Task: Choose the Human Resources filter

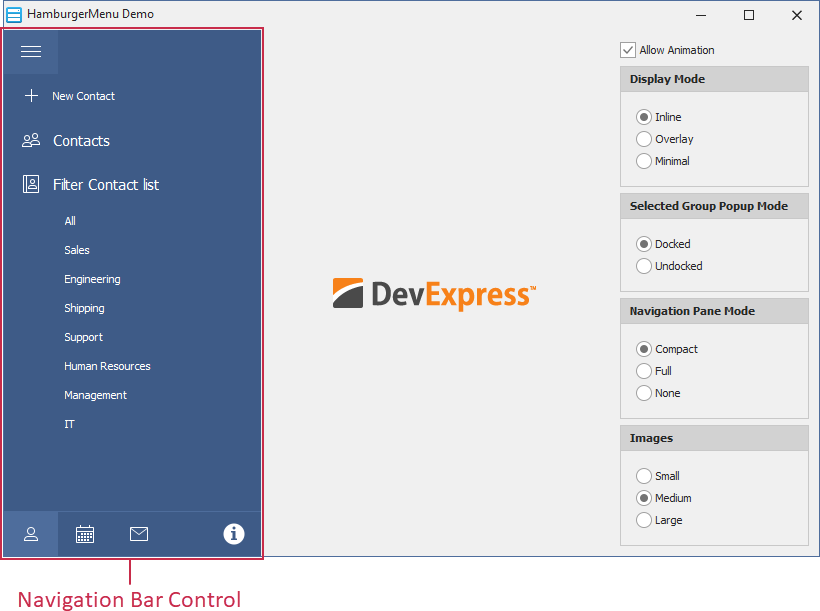Action: [x=105, y=366]
